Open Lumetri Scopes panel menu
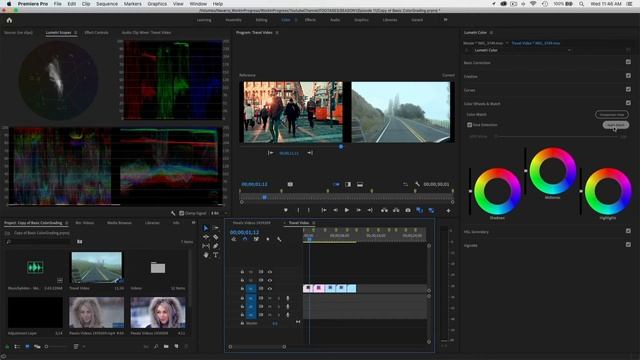Image resolution: width=640 pixels, height=360 pixels. tap(76, 33)
